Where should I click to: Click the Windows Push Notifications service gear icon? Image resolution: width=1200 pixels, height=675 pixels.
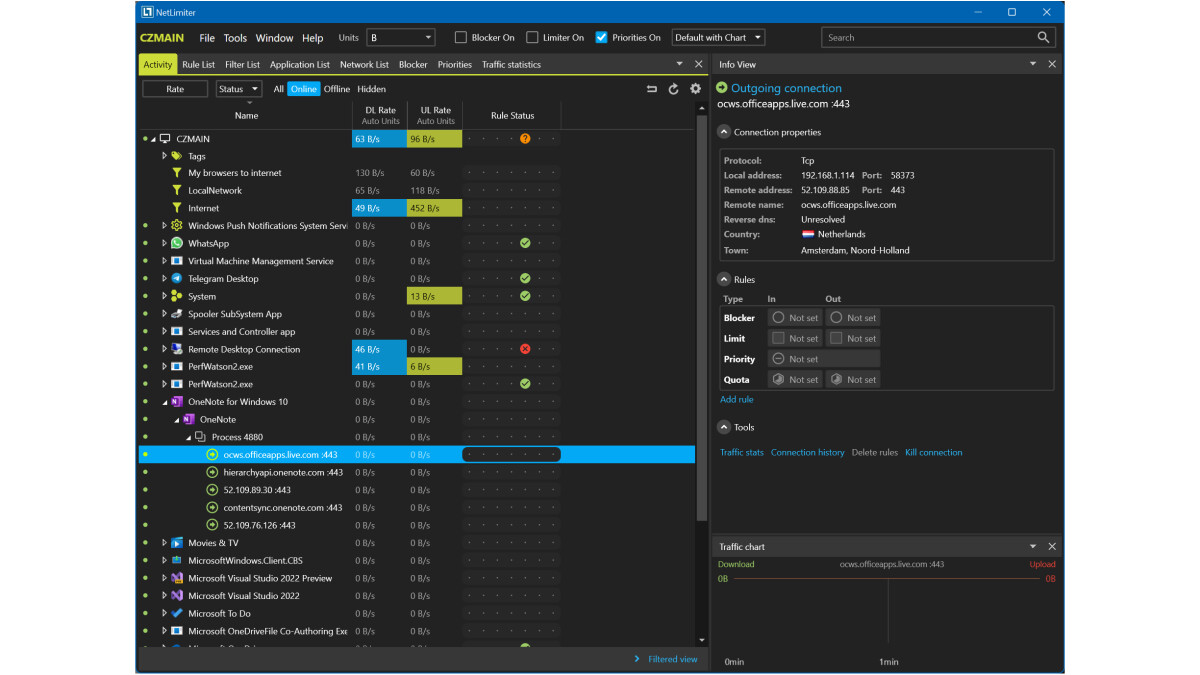tap(177, 226)
